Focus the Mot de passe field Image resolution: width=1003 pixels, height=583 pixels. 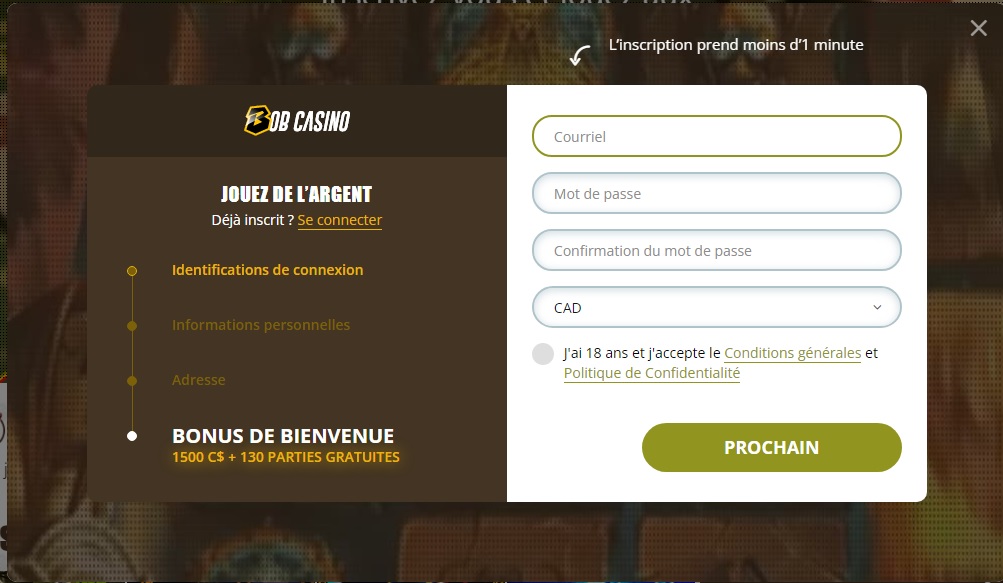coord(716,193)
